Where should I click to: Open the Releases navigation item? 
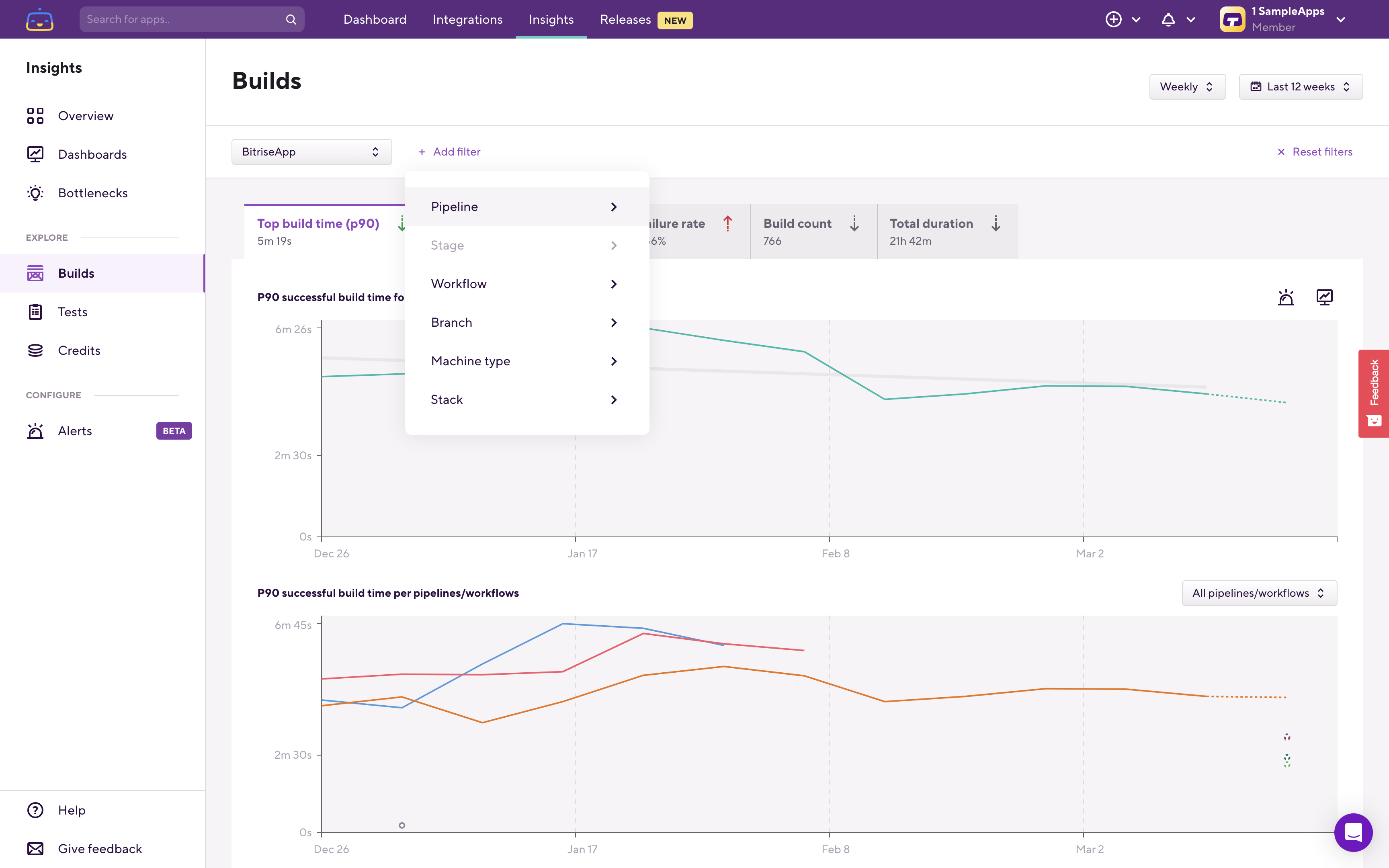pos(625,20)
